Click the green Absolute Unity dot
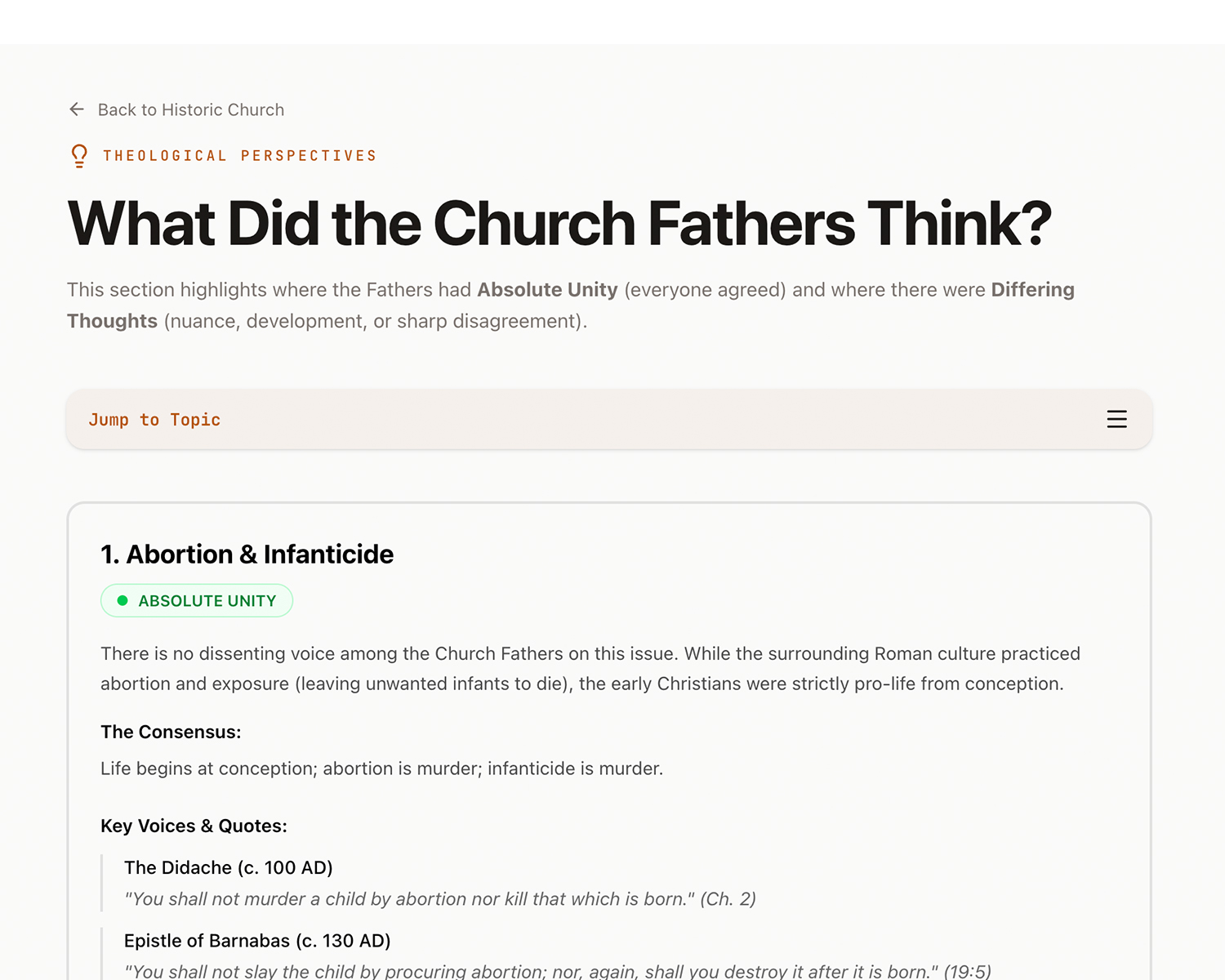This screenshot has width=1225, height=980. coord(122,601)
